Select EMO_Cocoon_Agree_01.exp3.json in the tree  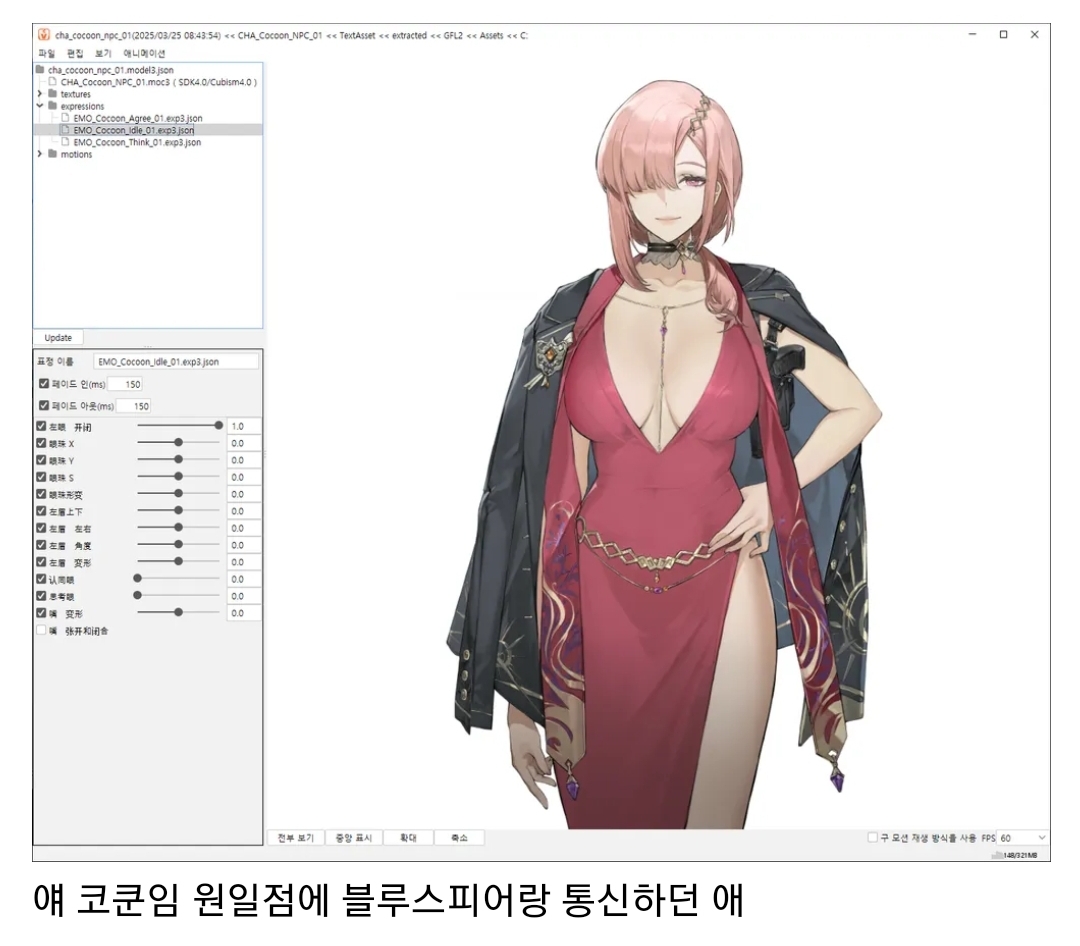coord(138,118)
